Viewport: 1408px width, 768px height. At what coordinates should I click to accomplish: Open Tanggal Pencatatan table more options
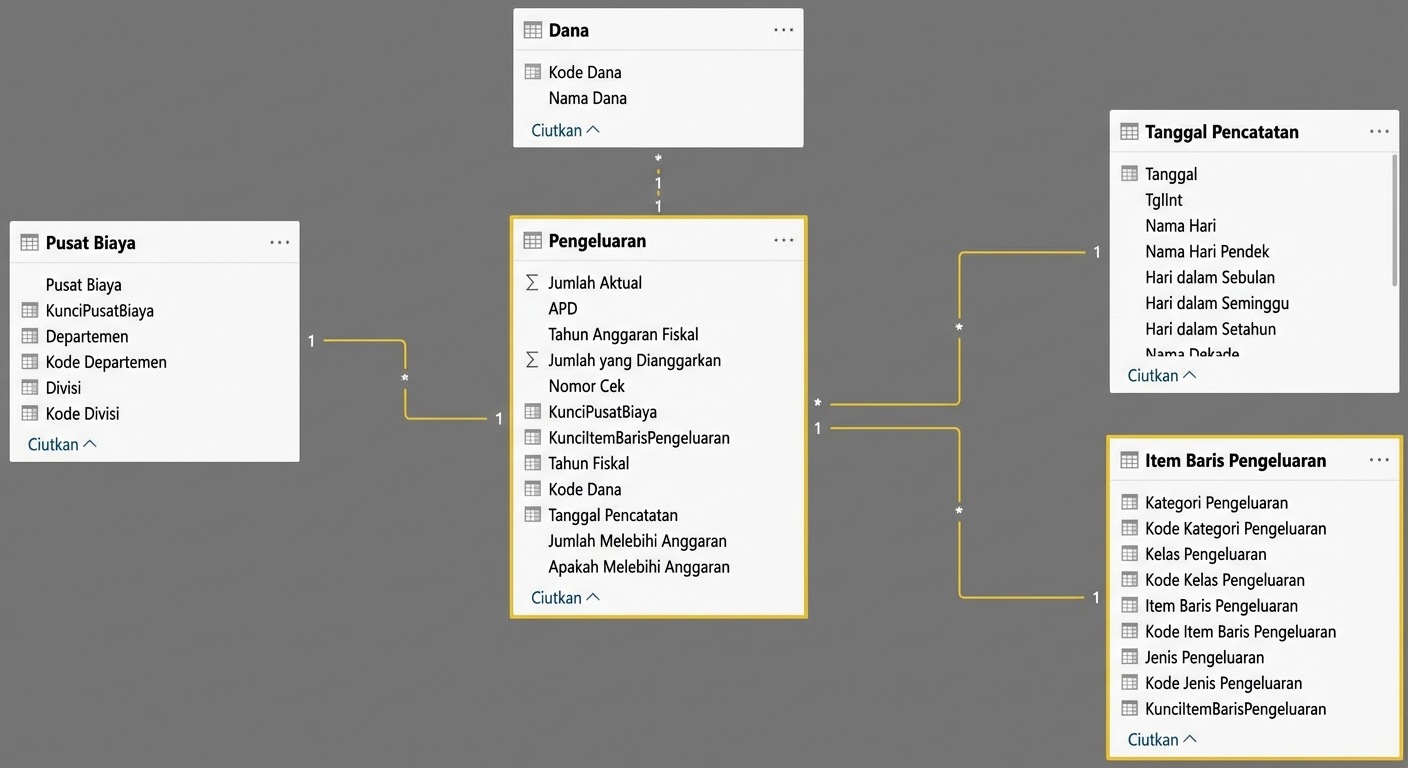(1379, 132)
